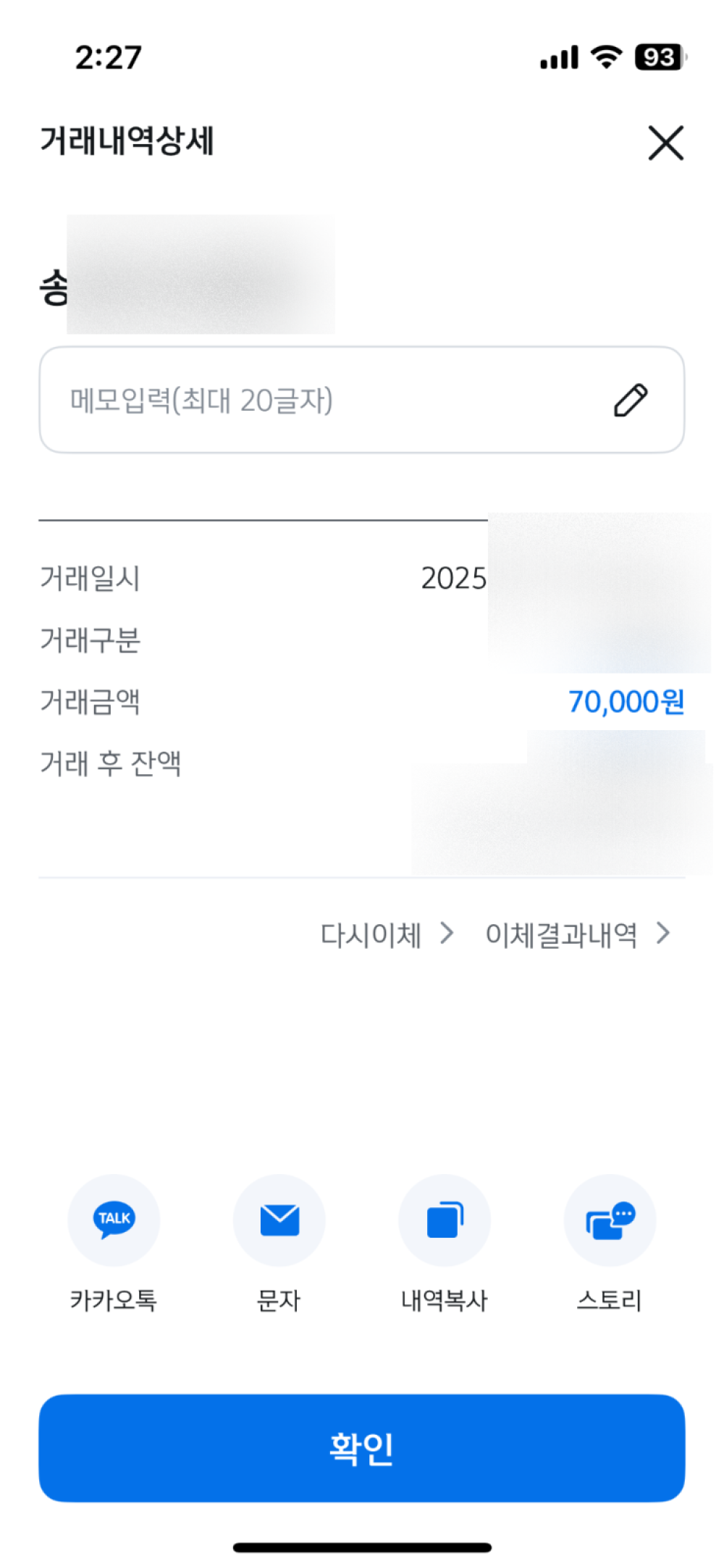
Task: Tap the 문자 text label
Action: (279, 1300)
